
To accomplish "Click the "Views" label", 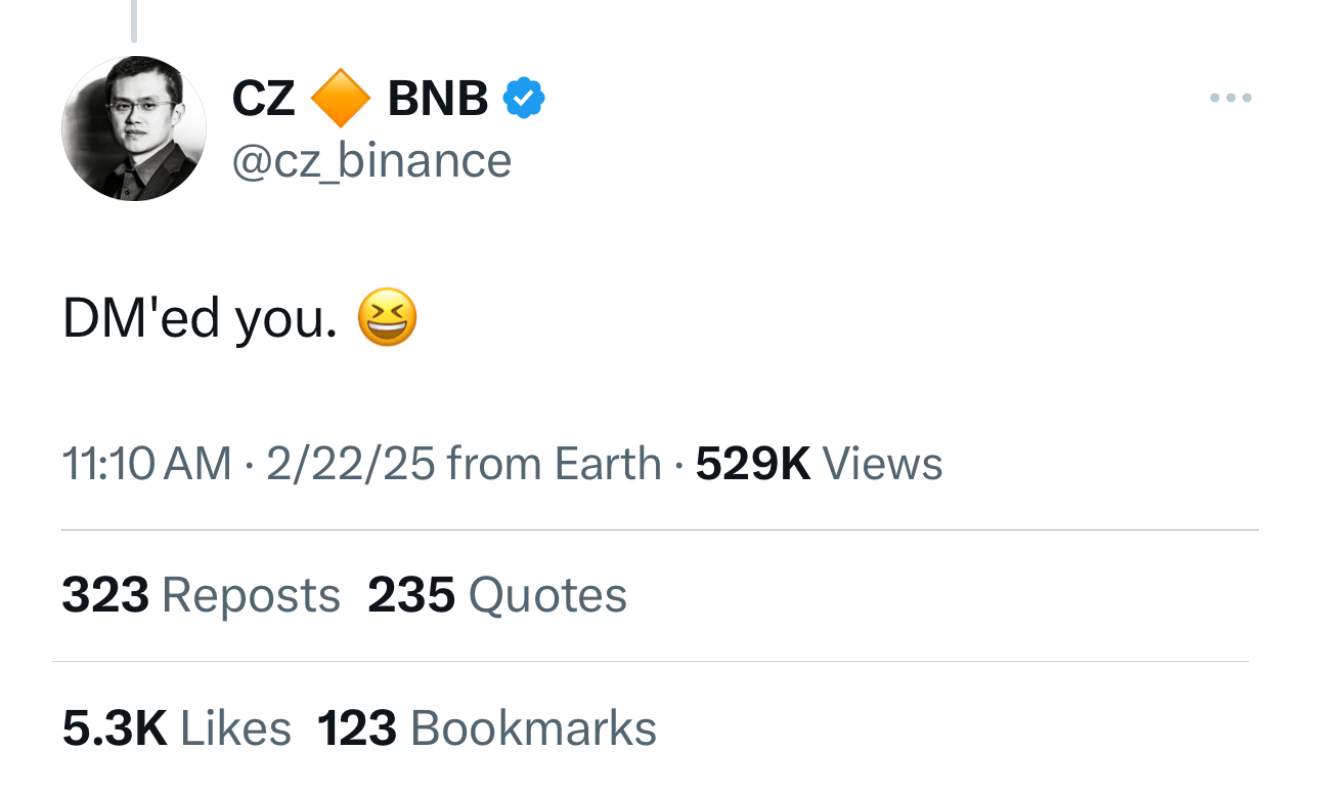I will (x=882, y=464).
